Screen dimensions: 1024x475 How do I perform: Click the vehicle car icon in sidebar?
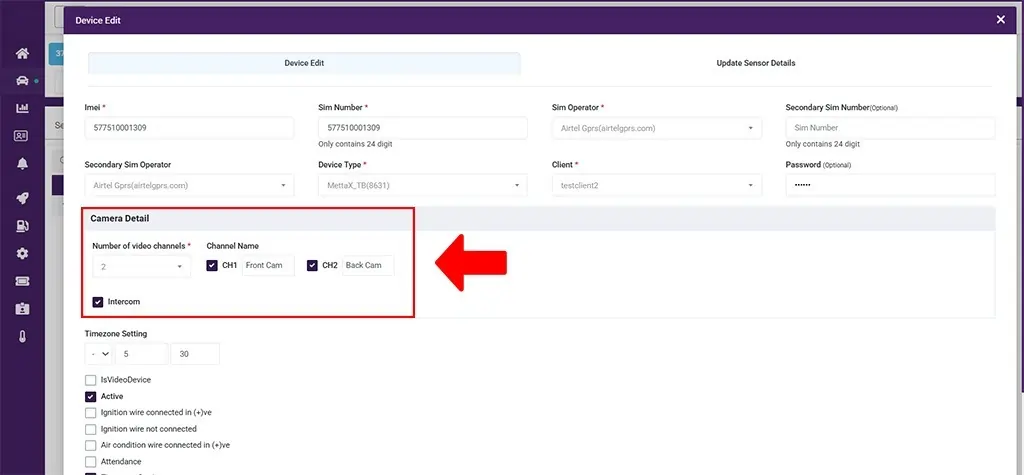[x=22, y=81]
